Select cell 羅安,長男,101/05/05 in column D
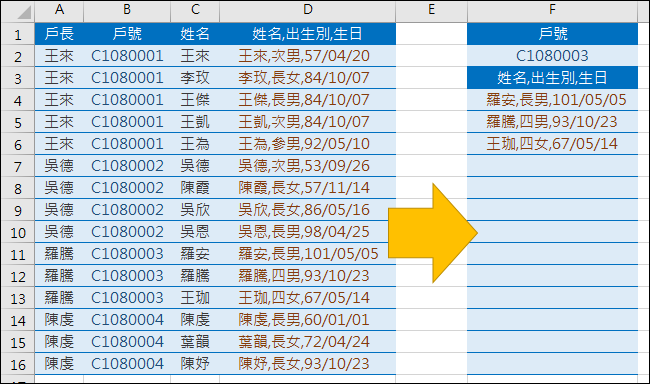 308,254
